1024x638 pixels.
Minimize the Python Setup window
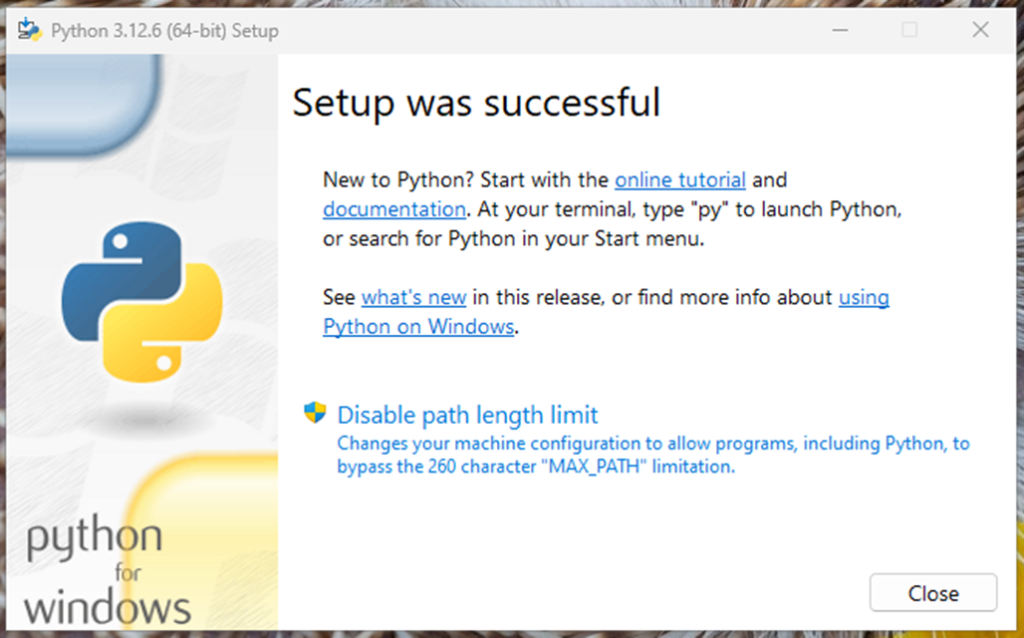[840, 30]
